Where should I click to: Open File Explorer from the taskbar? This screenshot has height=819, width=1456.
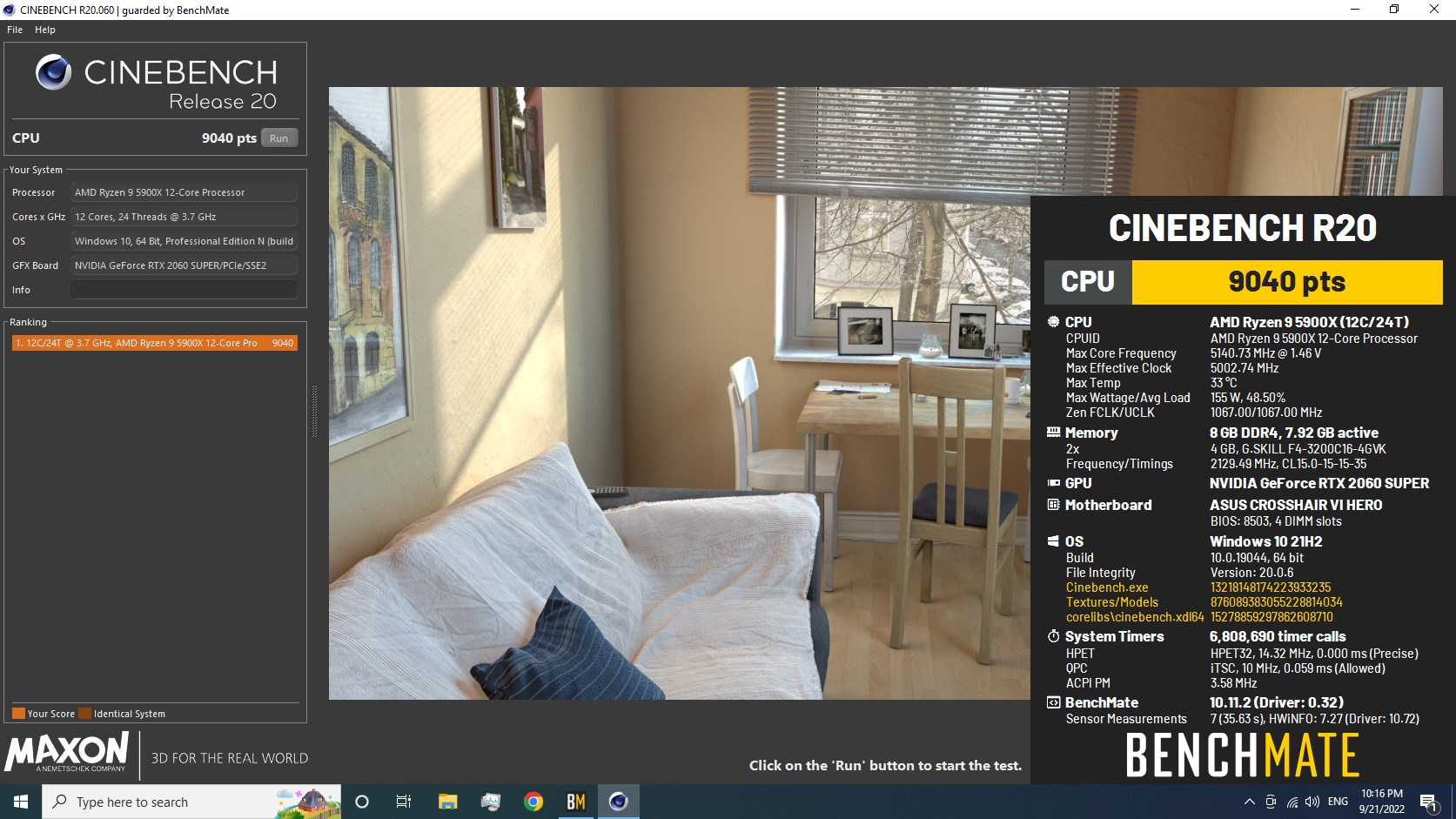tap(447, 802)
